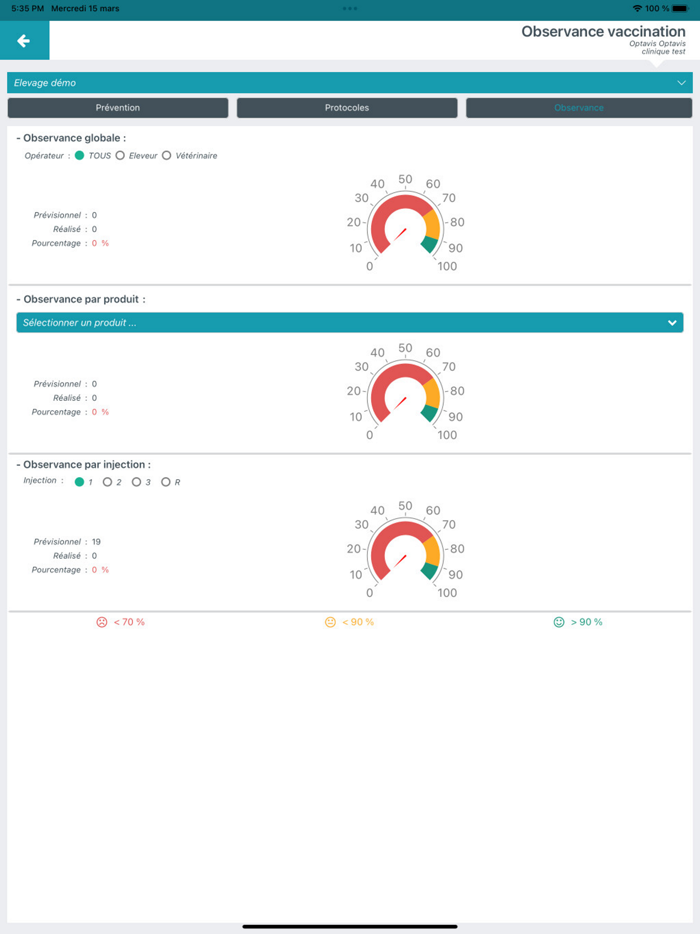
Task: Select injection R radio button
Action: click(166, 482)
